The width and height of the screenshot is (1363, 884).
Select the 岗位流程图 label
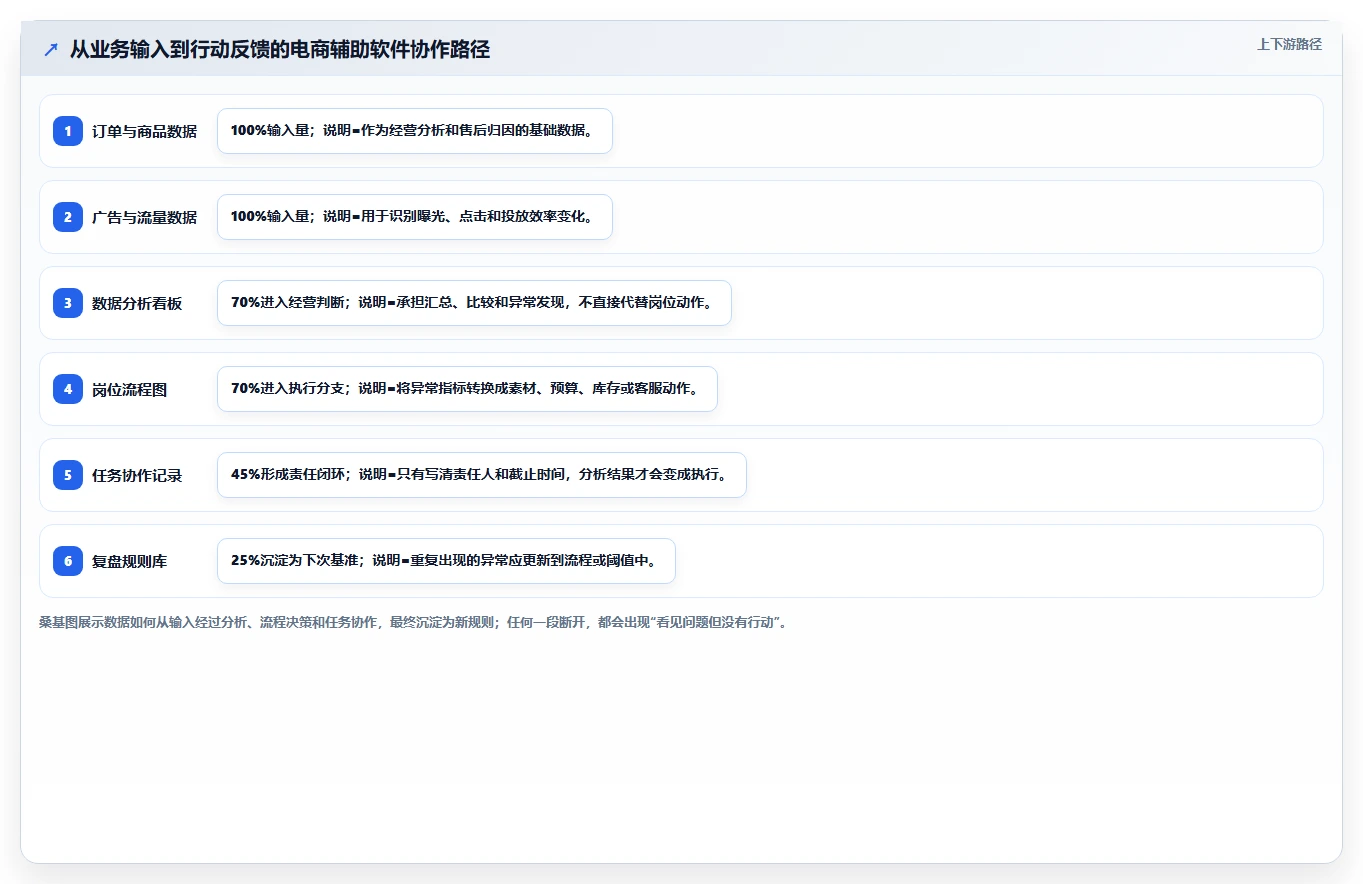pos(129,389)
